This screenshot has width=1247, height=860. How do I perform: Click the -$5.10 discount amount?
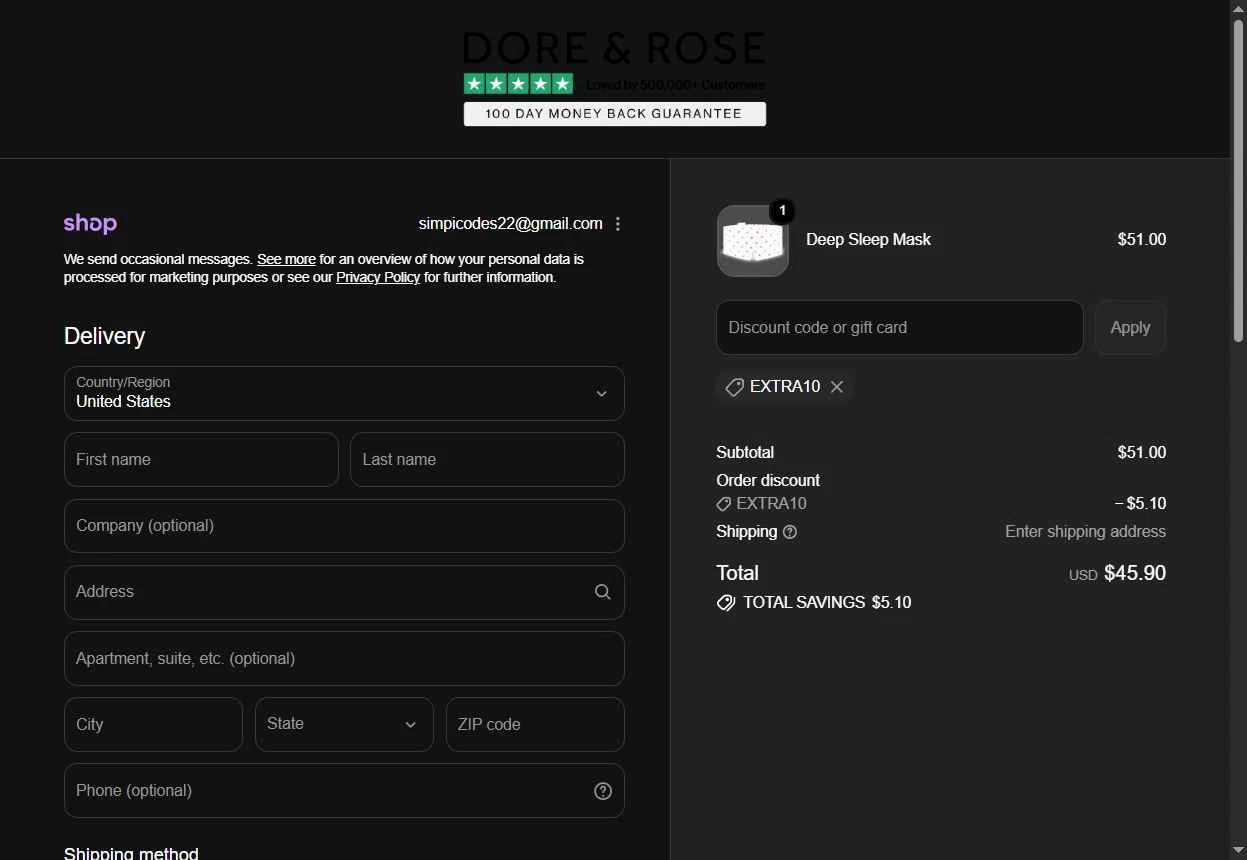pyautogui.click(x=1140, y=504)
